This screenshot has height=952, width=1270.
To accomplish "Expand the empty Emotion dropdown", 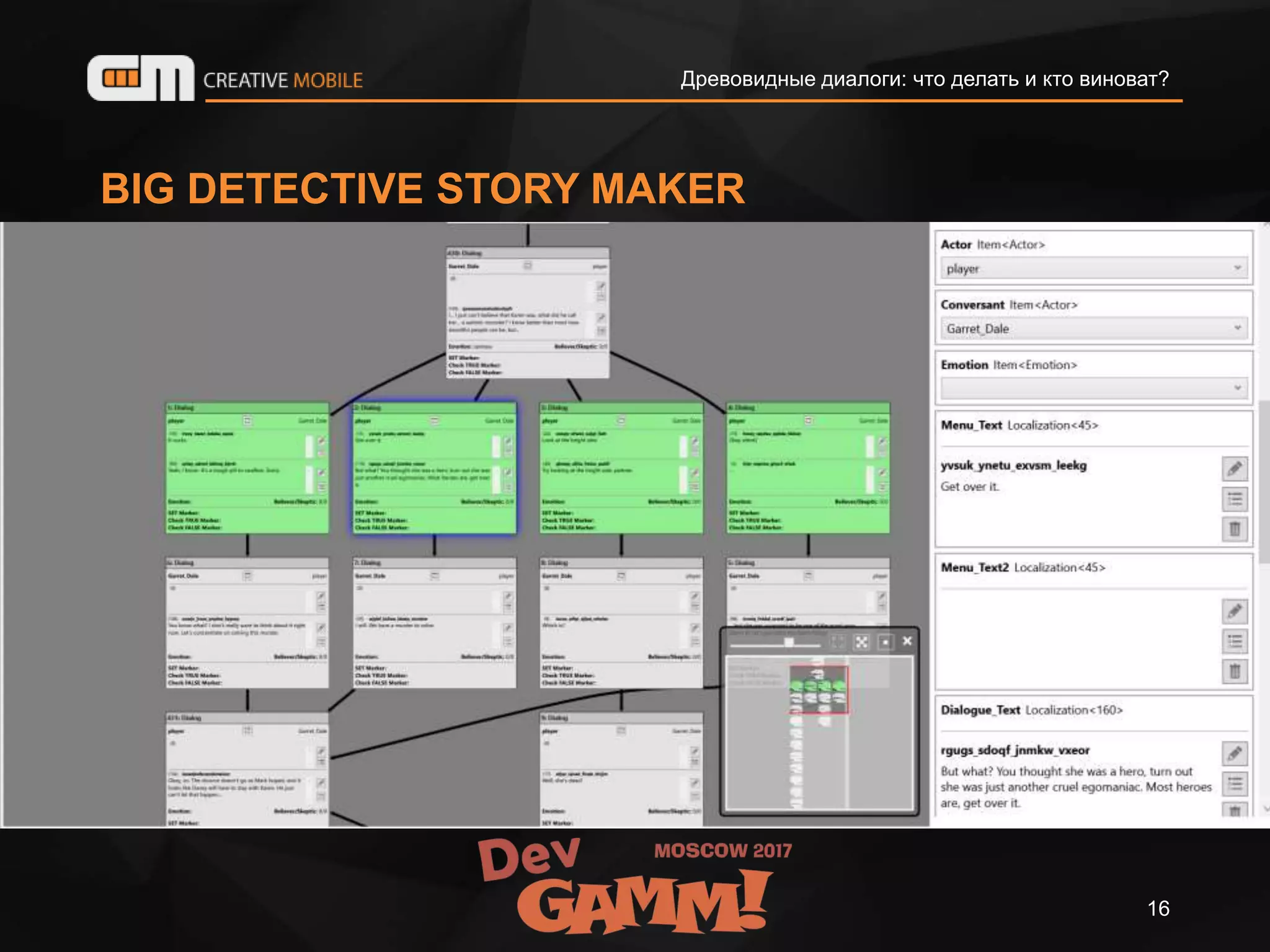I will [1094, 388].
